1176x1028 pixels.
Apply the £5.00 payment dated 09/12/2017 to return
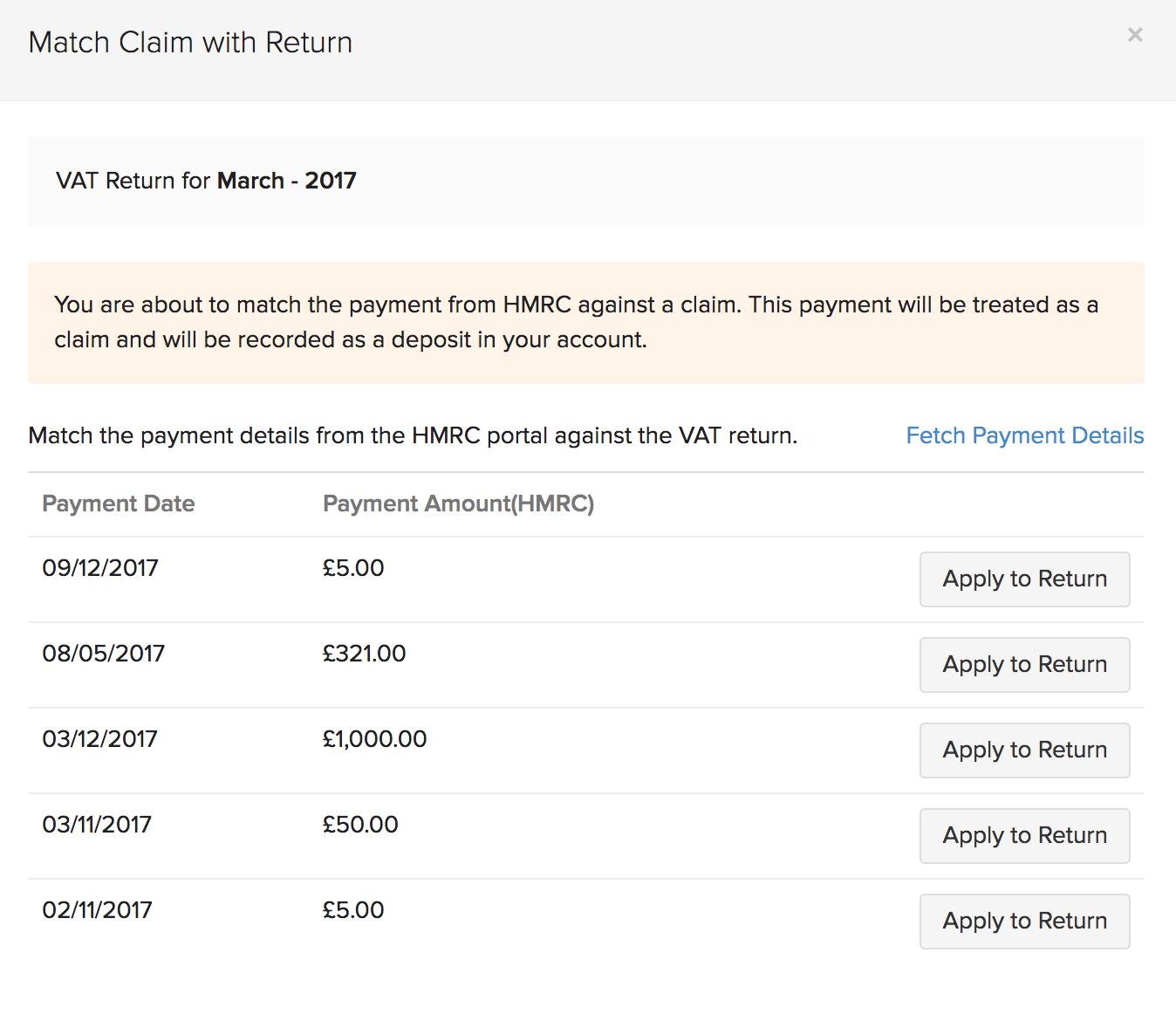tap(1024, 579)
